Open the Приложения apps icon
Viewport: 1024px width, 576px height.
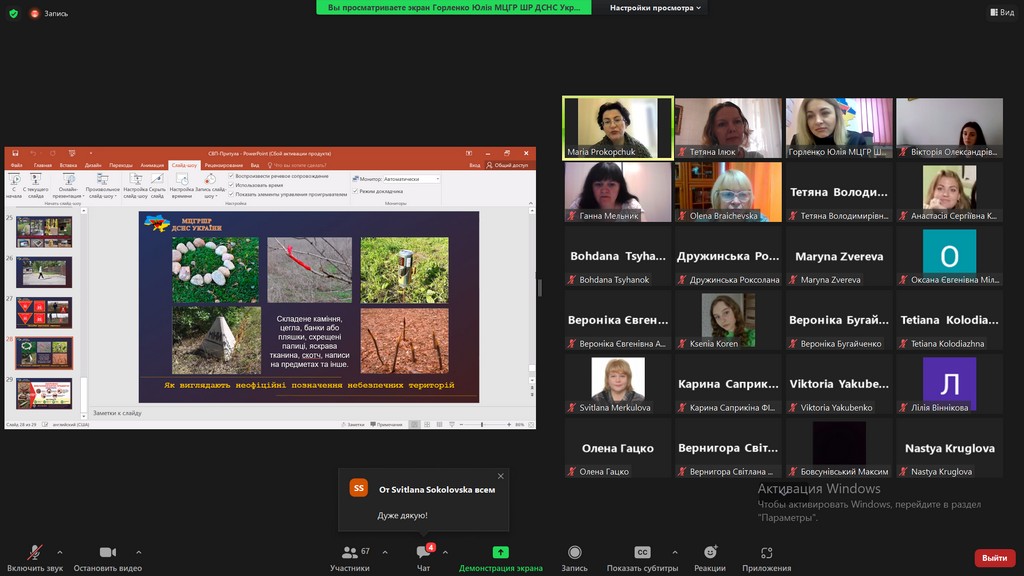pyautogui.click(x=766, y=552)
